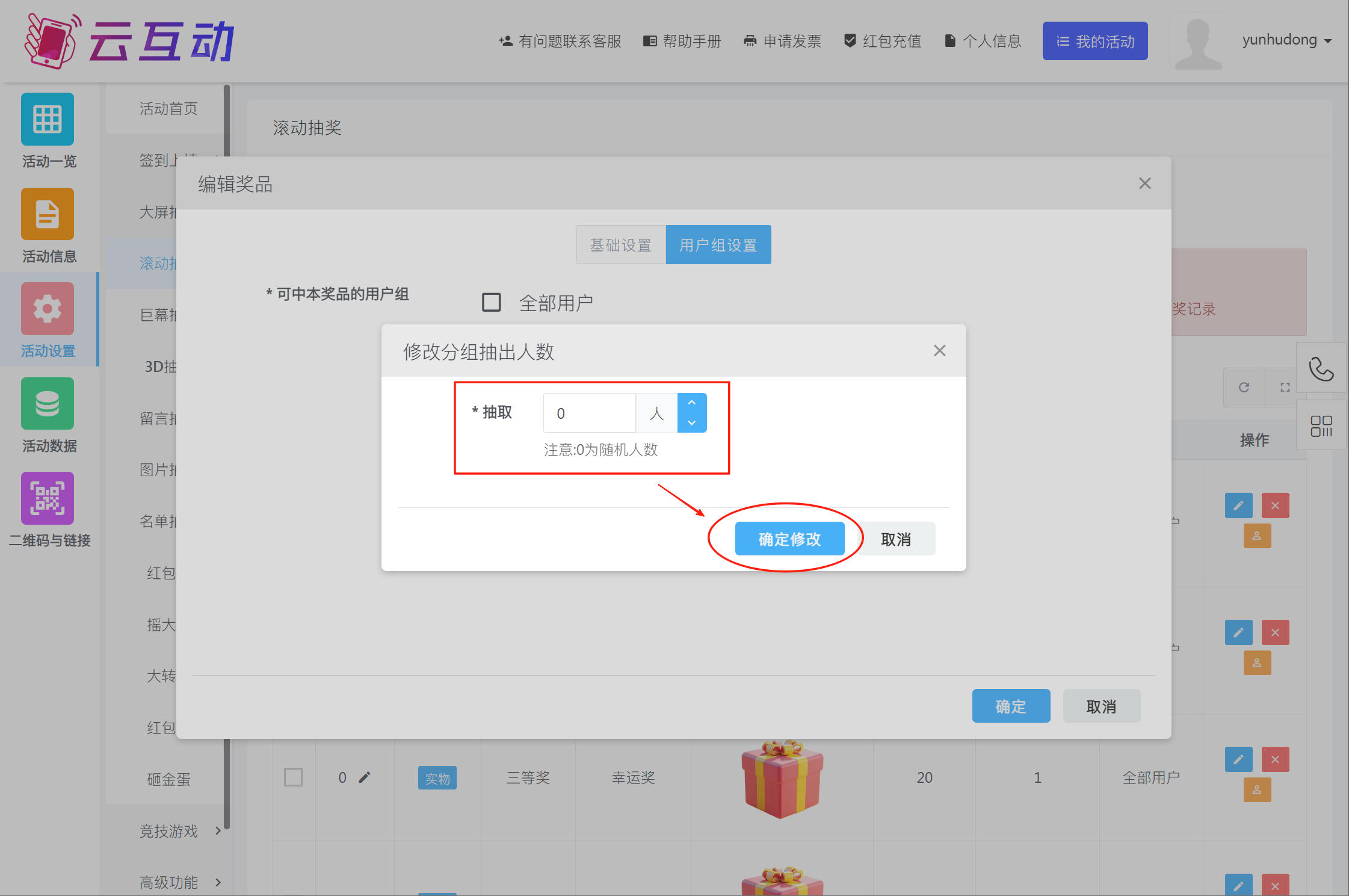
Task: Check the 全部用户 checkbox
Action: (x=491, y=302)
